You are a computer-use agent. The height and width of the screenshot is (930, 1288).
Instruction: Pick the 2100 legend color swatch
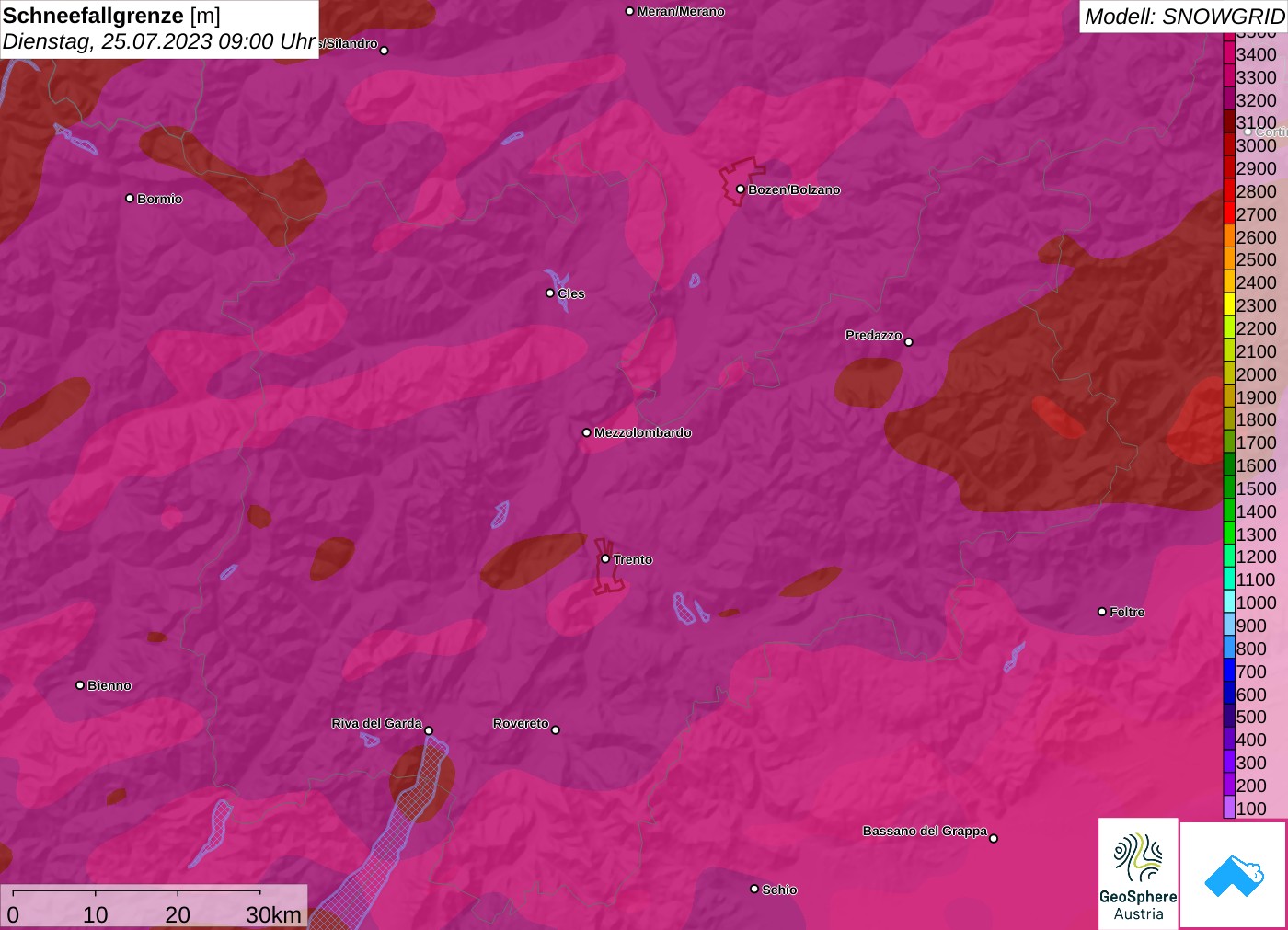click(1229, 351)
